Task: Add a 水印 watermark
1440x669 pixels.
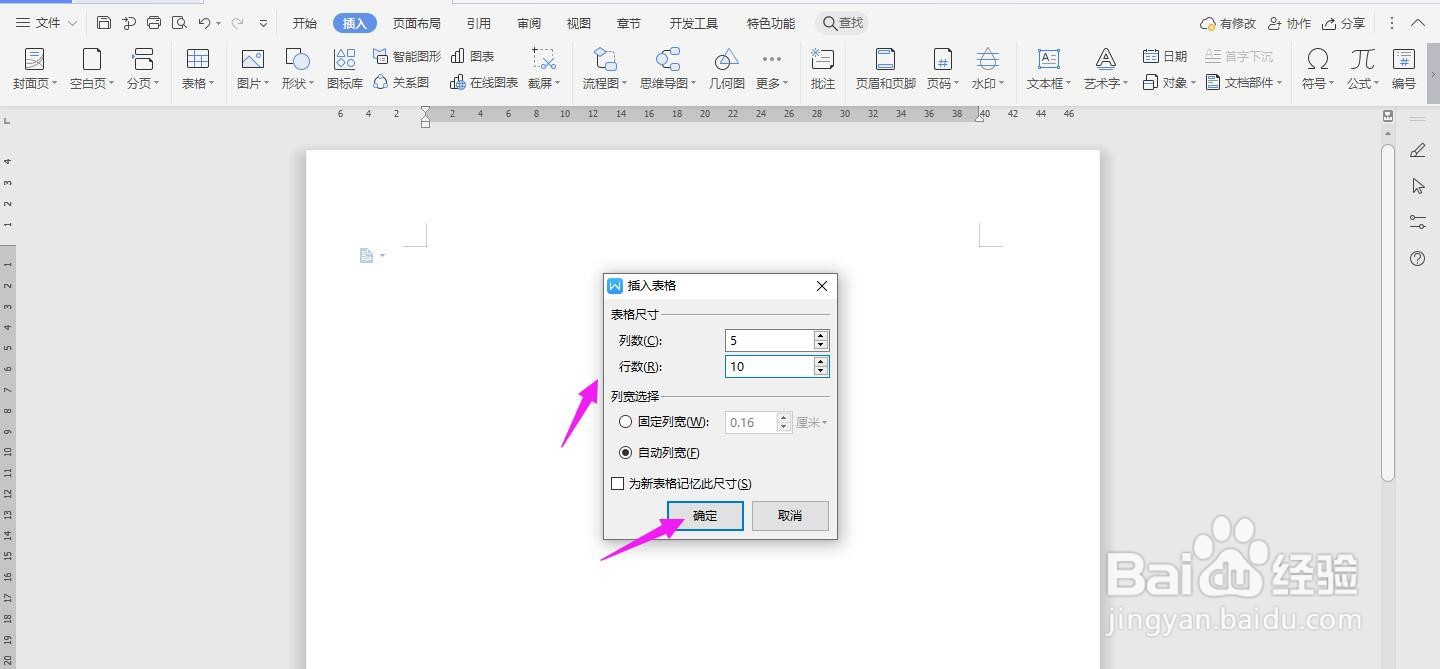Action: coord(987,69)
